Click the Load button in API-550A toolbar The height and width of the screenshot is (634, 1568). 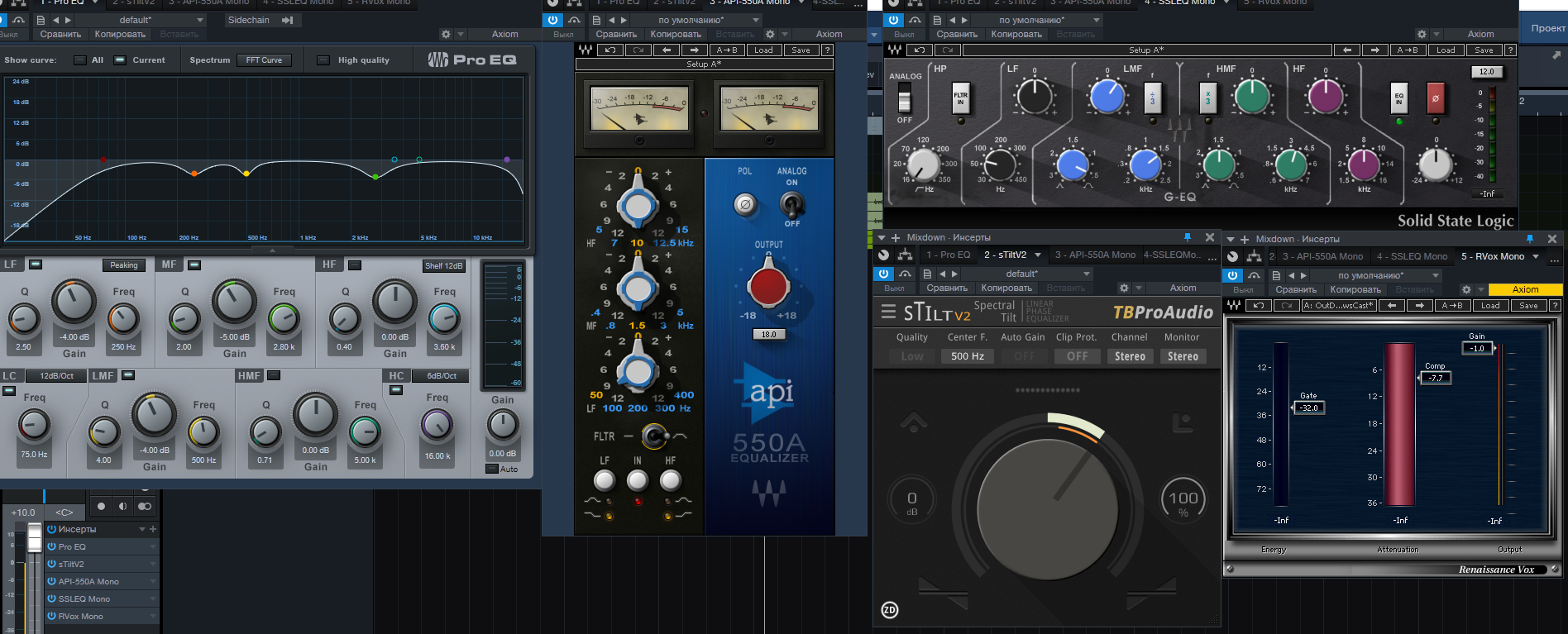point(763,50)
